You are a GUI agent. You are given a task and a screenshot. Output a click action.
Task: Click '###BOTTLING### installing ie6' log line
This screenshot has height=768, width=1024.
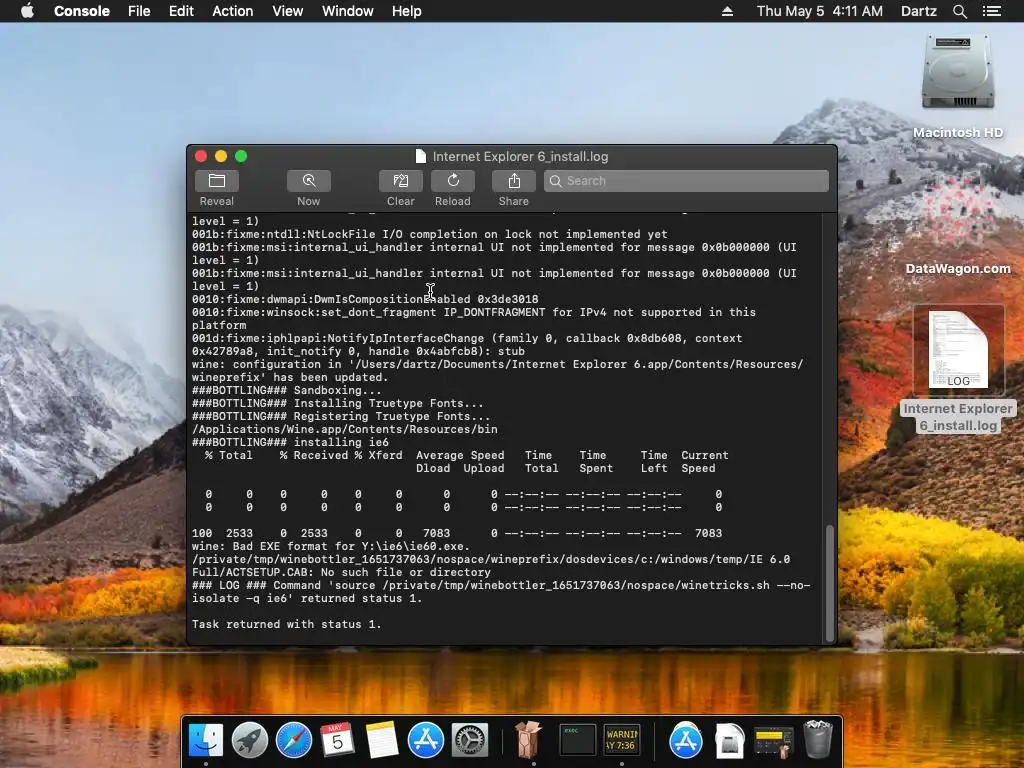[x=290, y=442]
